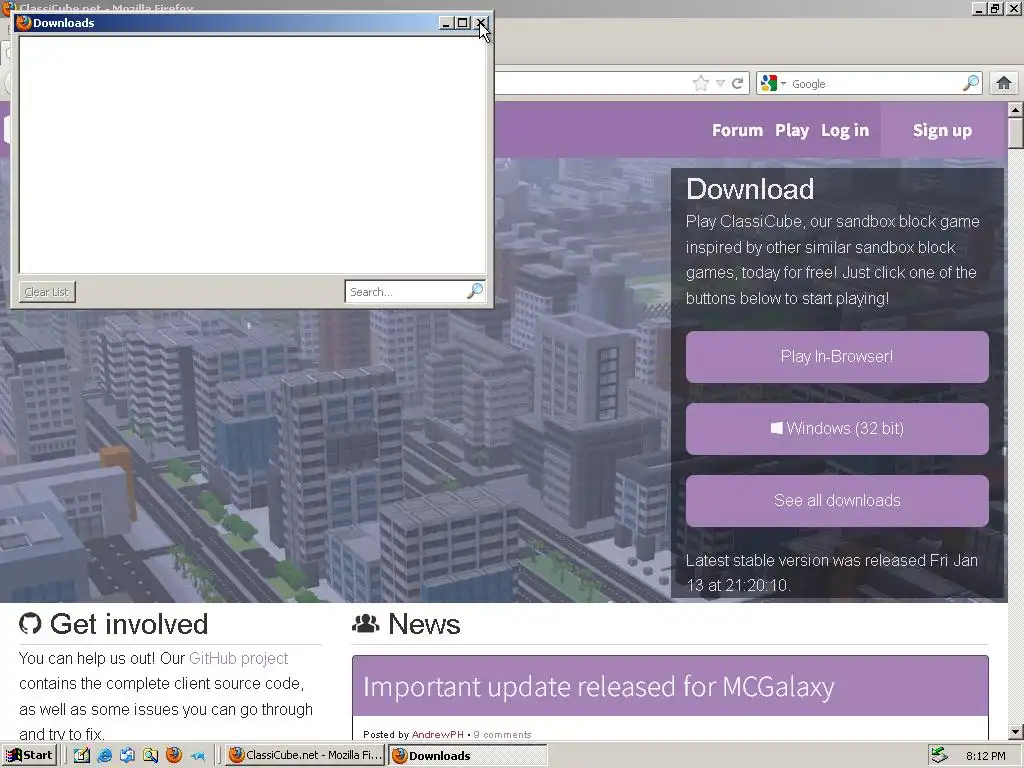Open the 9 comments link
The width and height of the screenshot is (1024, 768).
[x=502, y=735]
